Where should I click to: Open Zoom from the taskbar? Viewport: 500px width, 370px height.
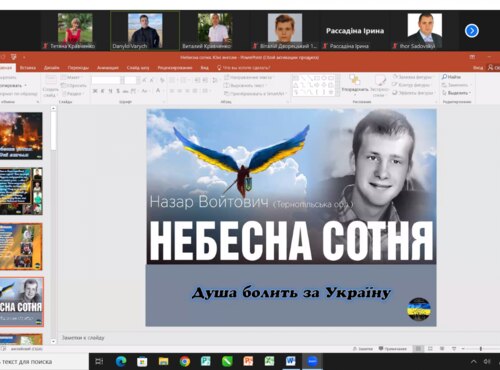click(x=312, y=361)
